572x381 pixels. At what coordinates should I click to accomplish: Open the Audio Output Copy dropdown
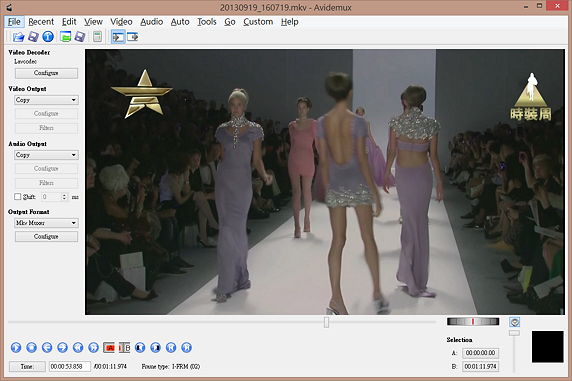click(46, 155)
